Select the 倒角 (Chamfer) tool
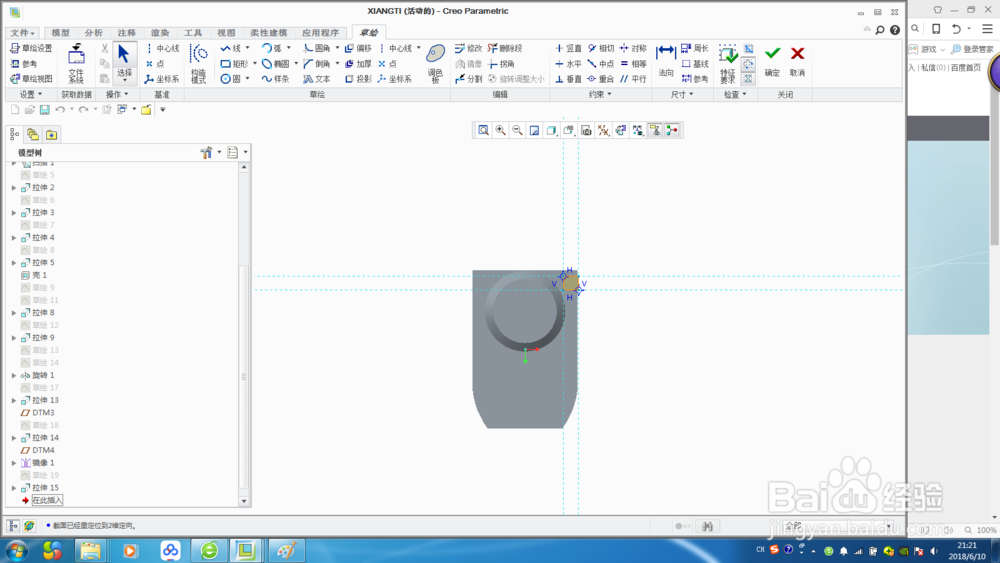 tap(316, 64)
